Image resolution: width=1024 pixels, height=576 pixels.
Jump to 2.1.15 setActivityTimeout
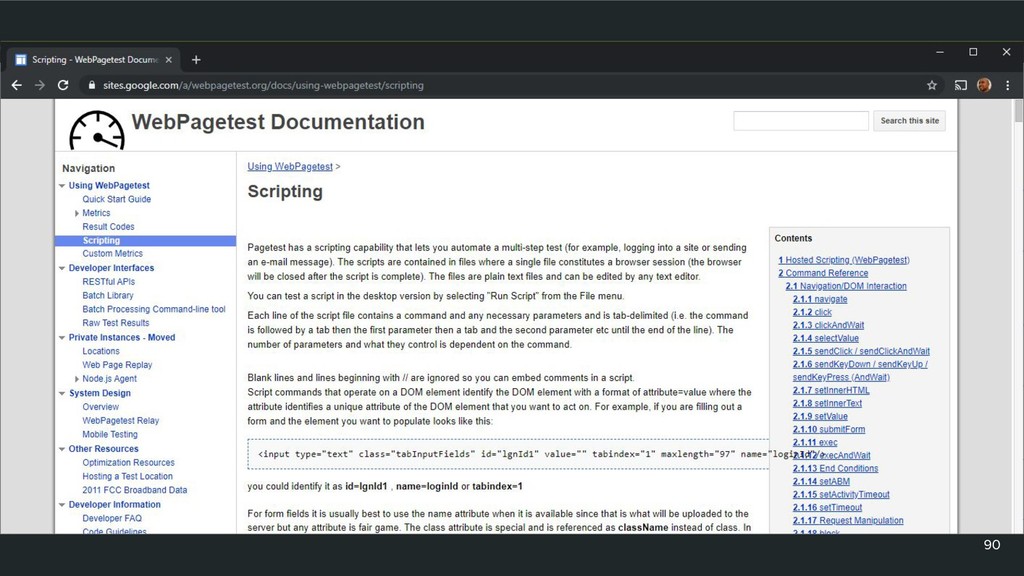tap(841, 494)
